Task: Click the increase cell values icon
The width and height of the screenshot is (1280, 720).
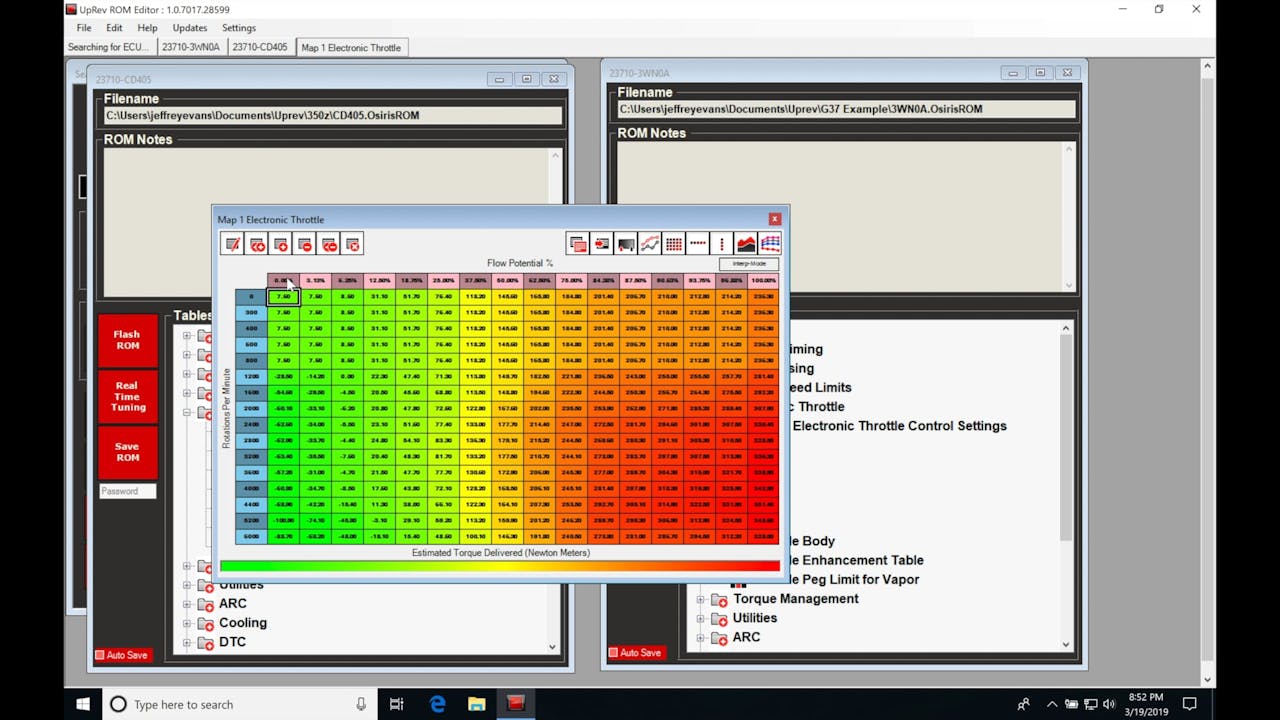Action: click(x=281, y=243)
